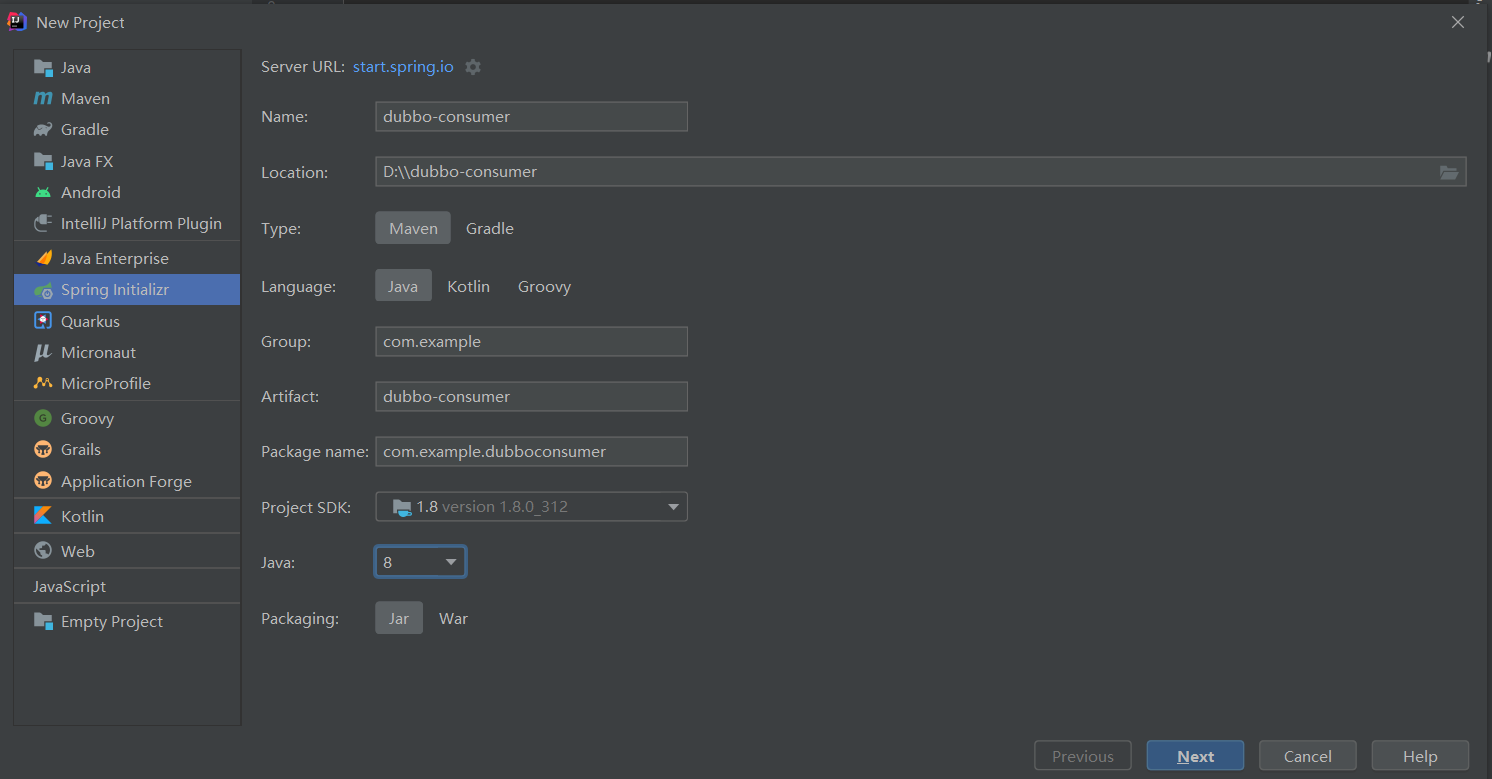The height and width of the screenshot is (779, 1492).
Task: Select Gradle project type
Action: point(490,228)
